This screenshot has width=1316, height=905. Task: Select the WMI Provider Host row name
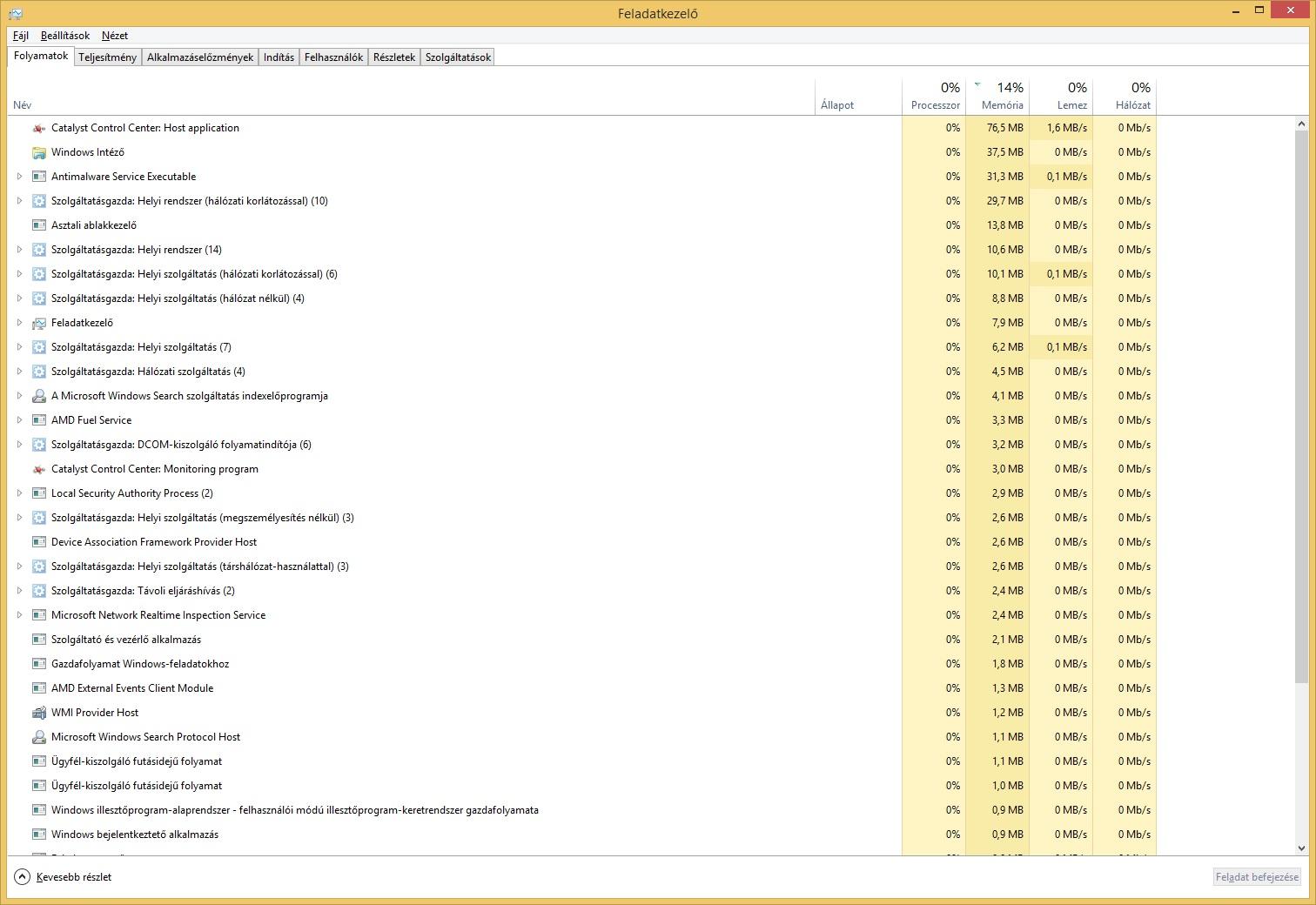coord(95,713)
